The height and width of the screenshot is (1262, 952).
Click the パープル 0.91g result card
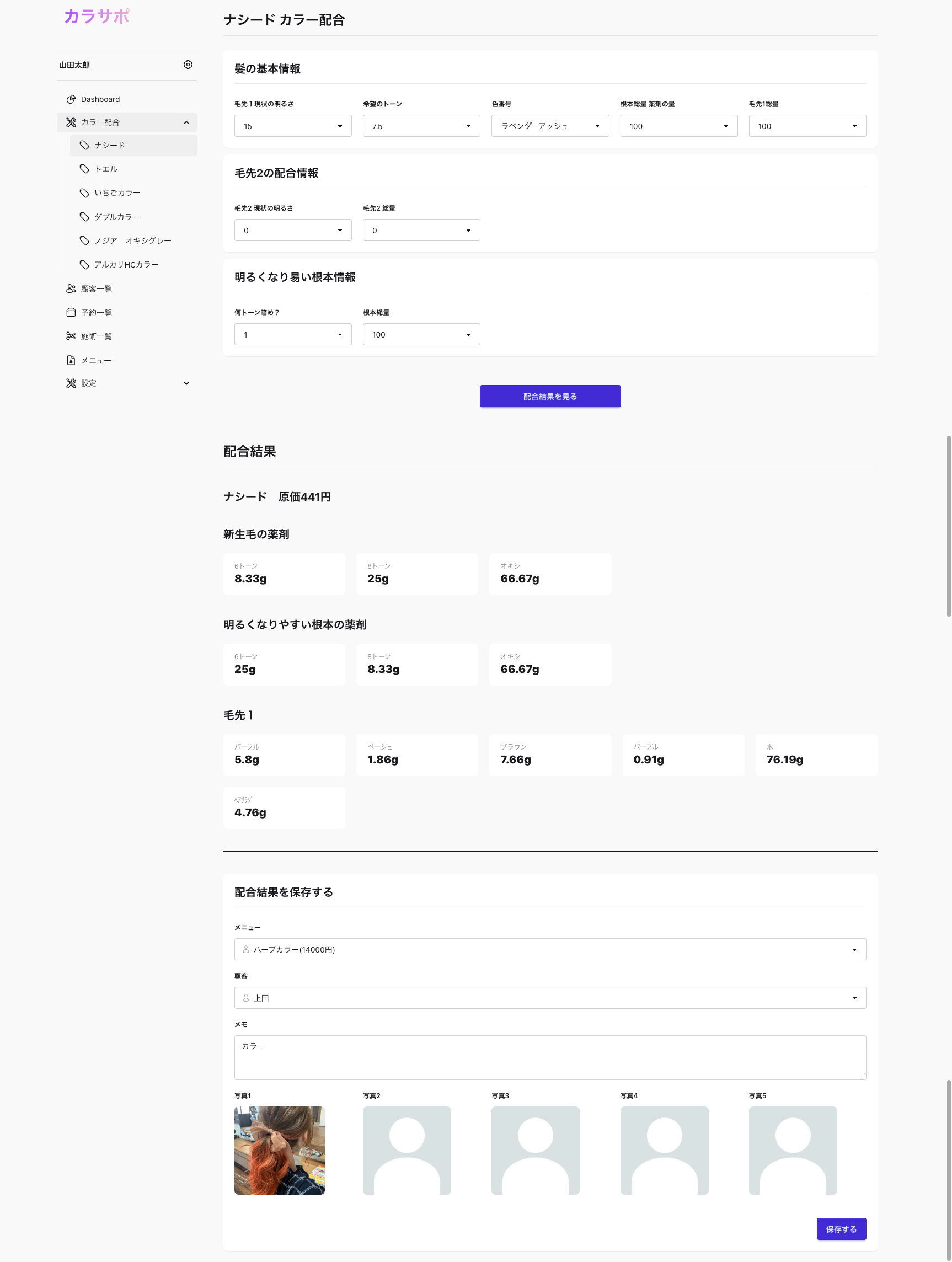click(683, 755)
